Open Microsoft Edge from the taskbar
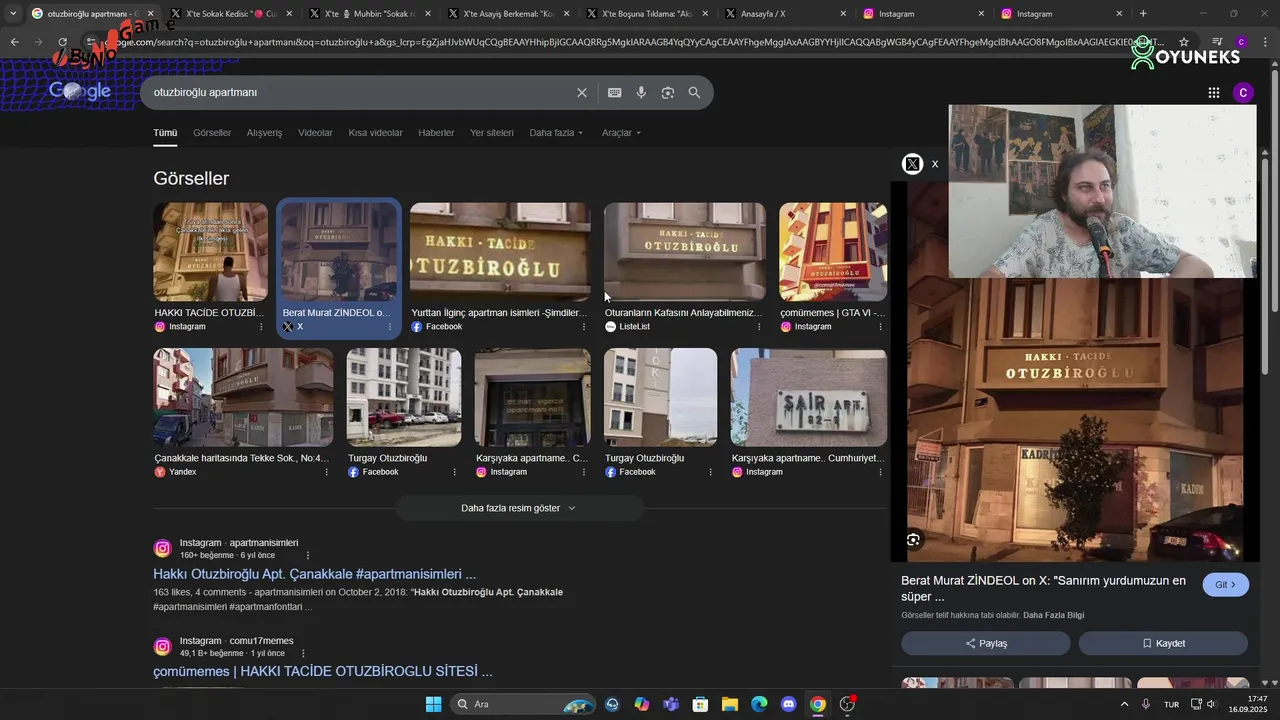The image size is (1280, 720). 759,704
